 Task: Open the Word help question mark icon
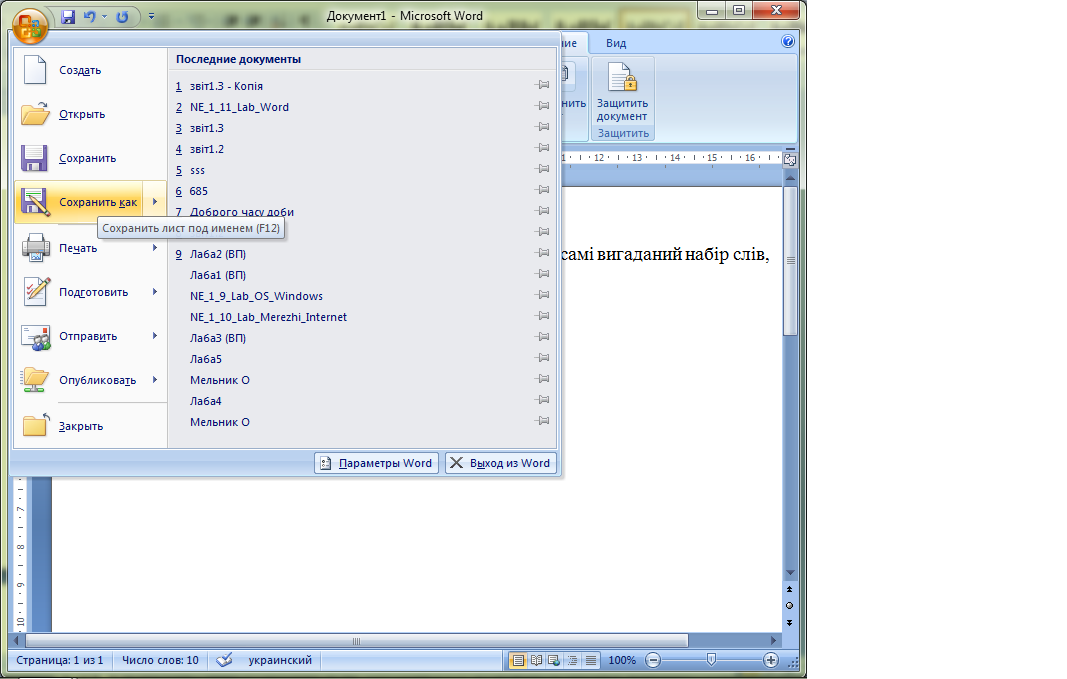tap(787, 42)
